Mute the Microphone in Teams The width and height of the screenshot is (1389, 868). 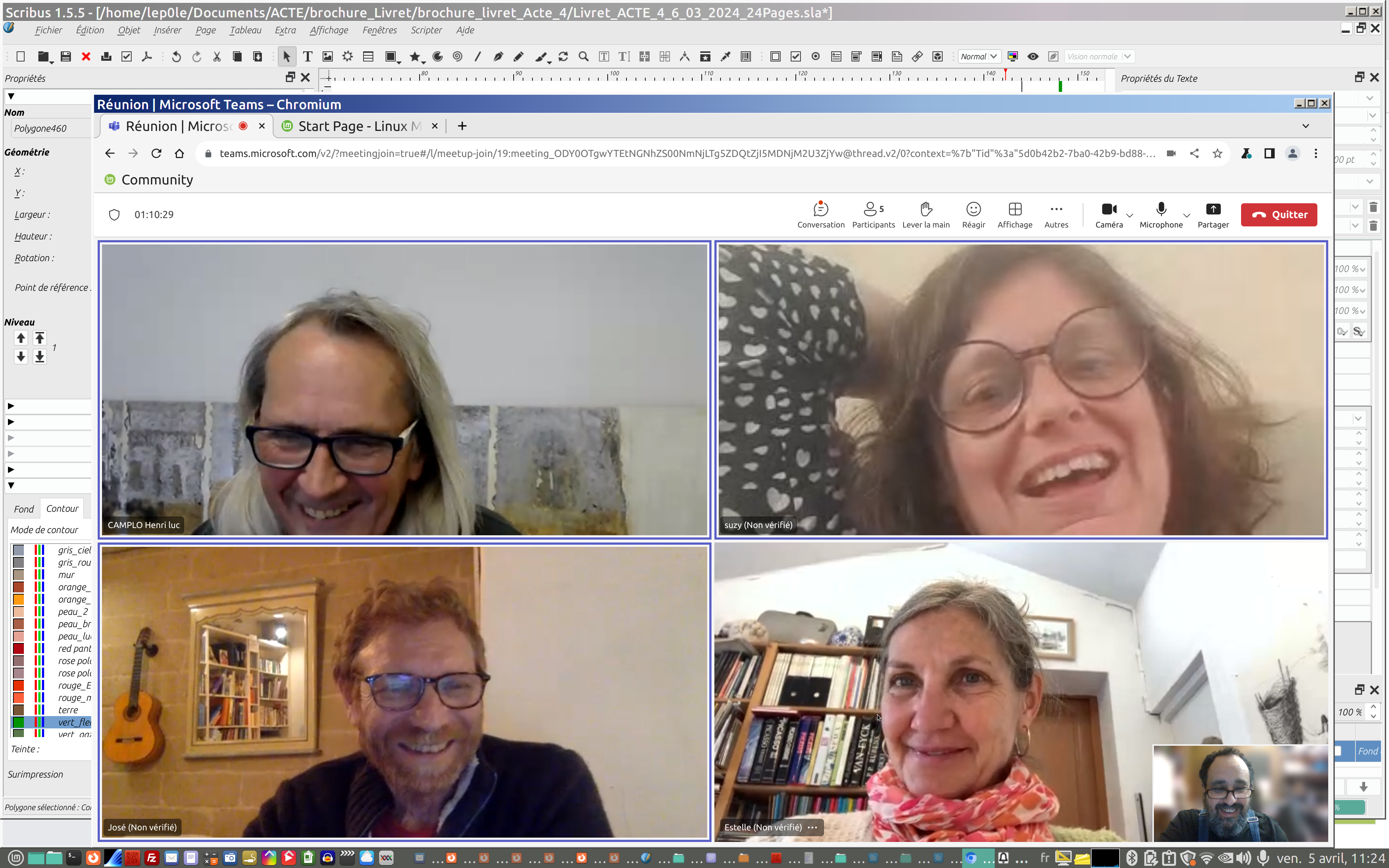tap(1160, 209)
